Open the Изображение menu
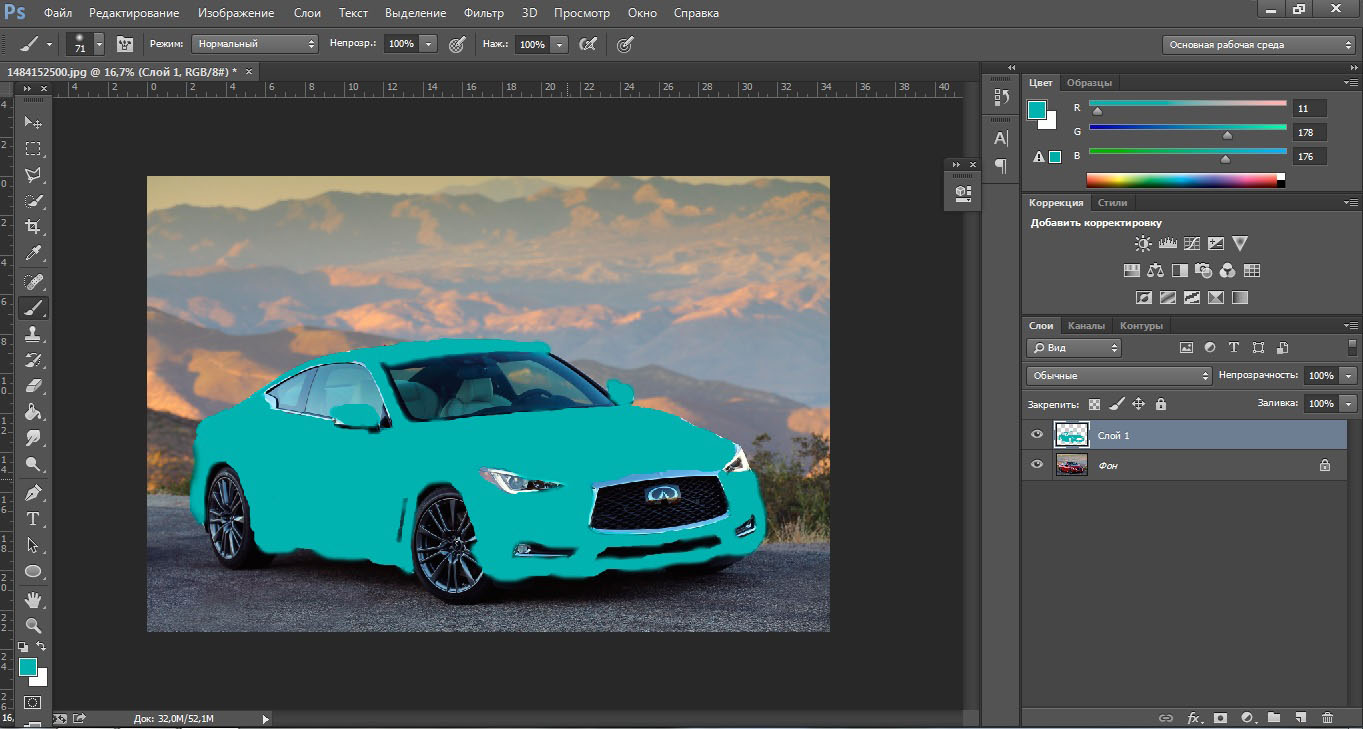The height and width of the screenshot is (729, 1363). click(x=236, y=13)
